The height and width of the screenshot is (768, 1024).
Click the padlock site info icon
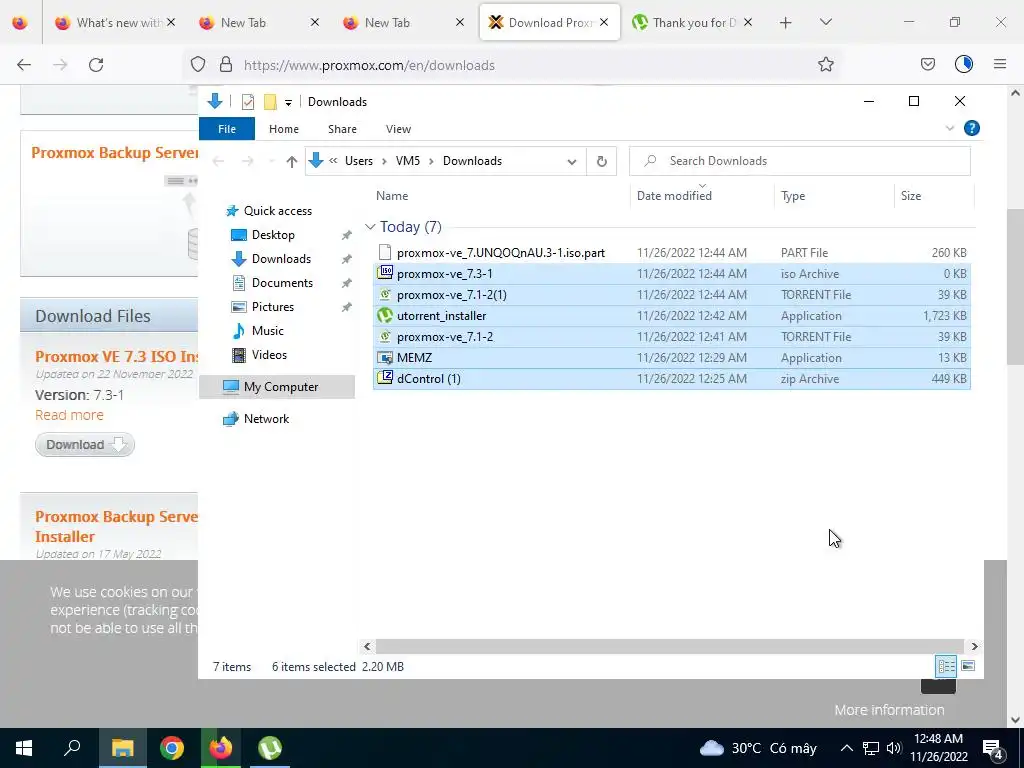[x=226, y=65]
